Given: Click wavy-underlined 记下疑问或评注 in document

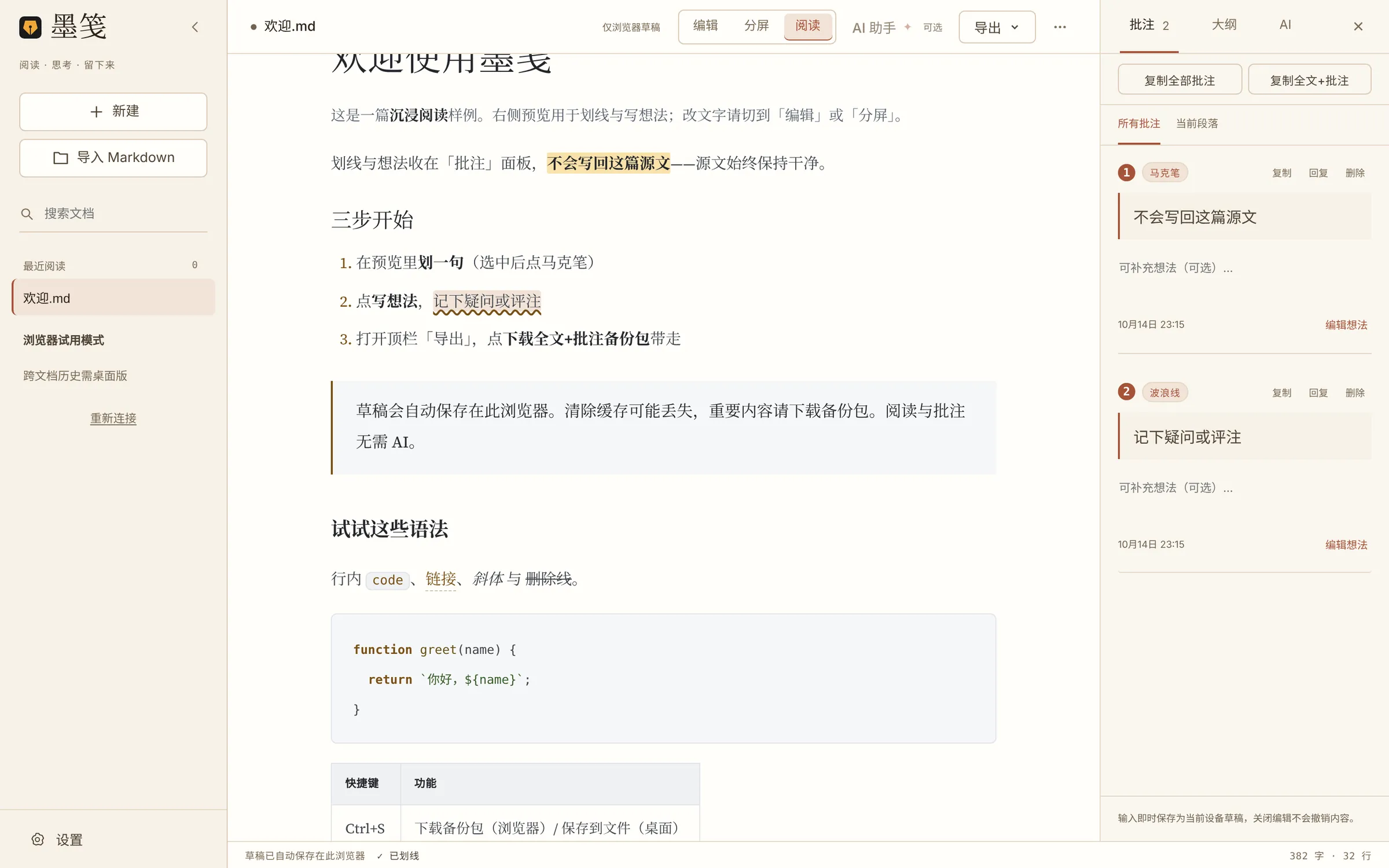Looking at the screenshot, I should [487, 301].
